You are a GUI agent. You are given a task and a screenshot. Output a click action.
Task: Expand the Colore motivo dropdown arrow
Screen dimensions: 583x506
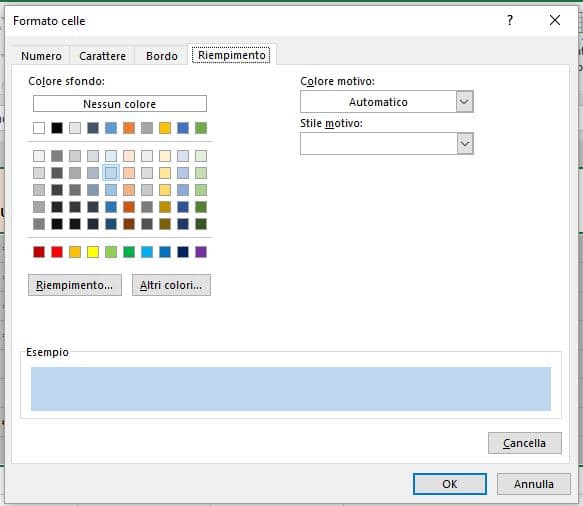pos(464,101)
